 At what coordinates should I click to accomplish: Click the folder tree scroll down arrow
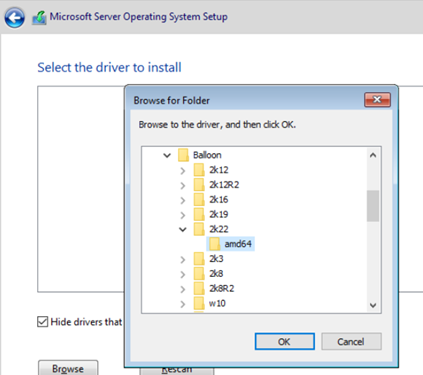(373, 305)
